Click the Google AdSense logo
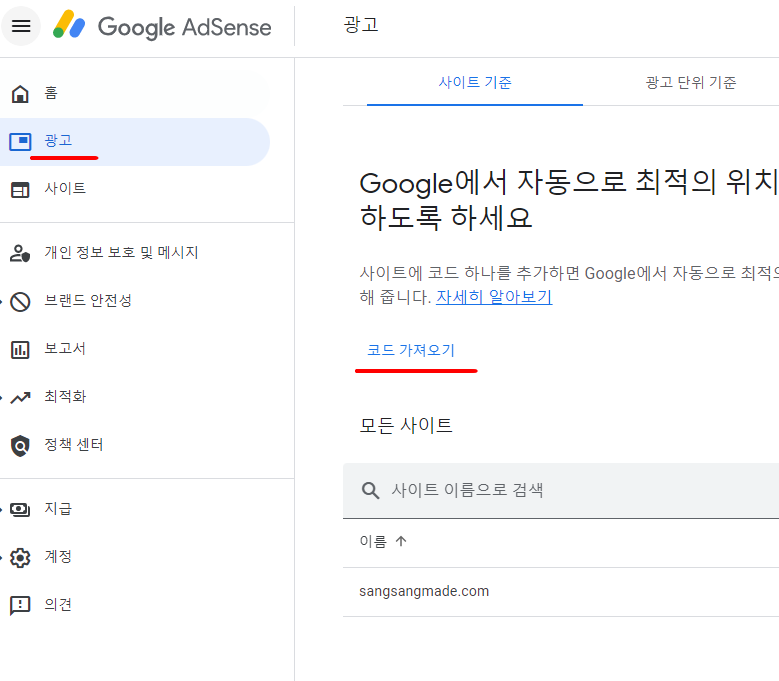This screenshot has width=779, height=681. tap(162, 26)
